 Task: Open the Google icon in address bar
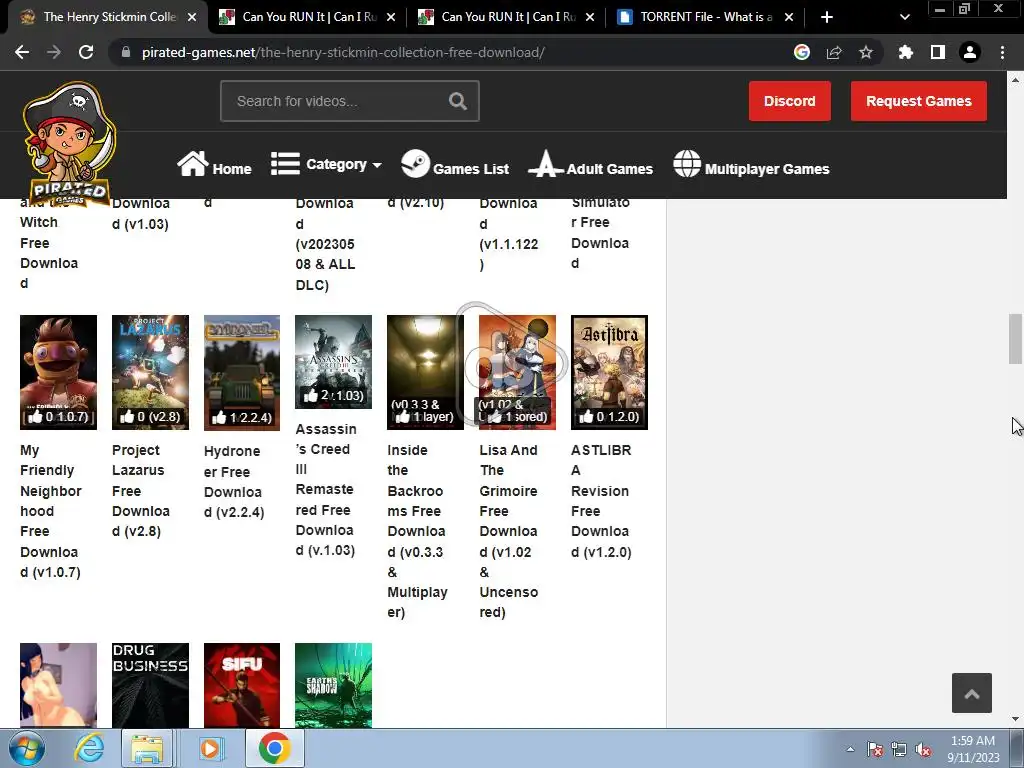[x=802, y=52]
